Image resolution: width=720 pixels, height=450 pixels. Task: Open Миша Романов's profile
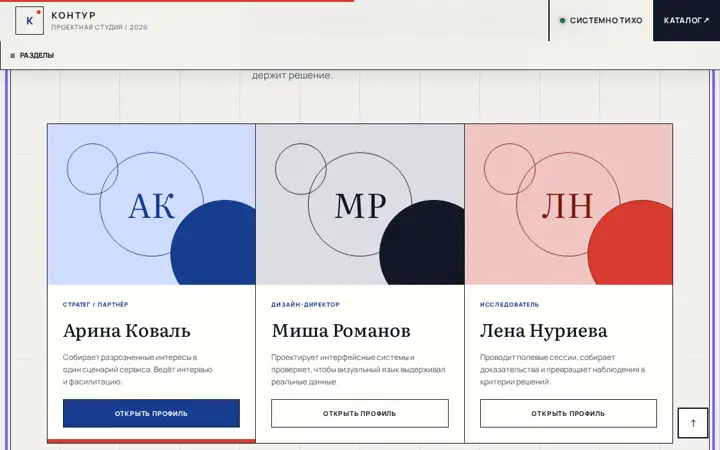coord(360,413)
